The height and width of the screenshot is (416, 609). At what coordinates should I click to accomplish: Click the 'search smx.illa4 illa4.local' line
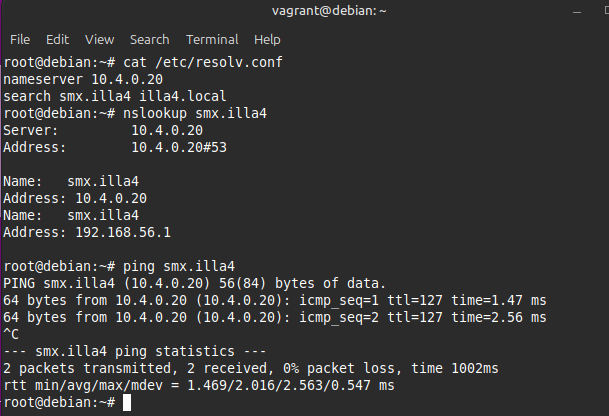[x=115, y=96]
